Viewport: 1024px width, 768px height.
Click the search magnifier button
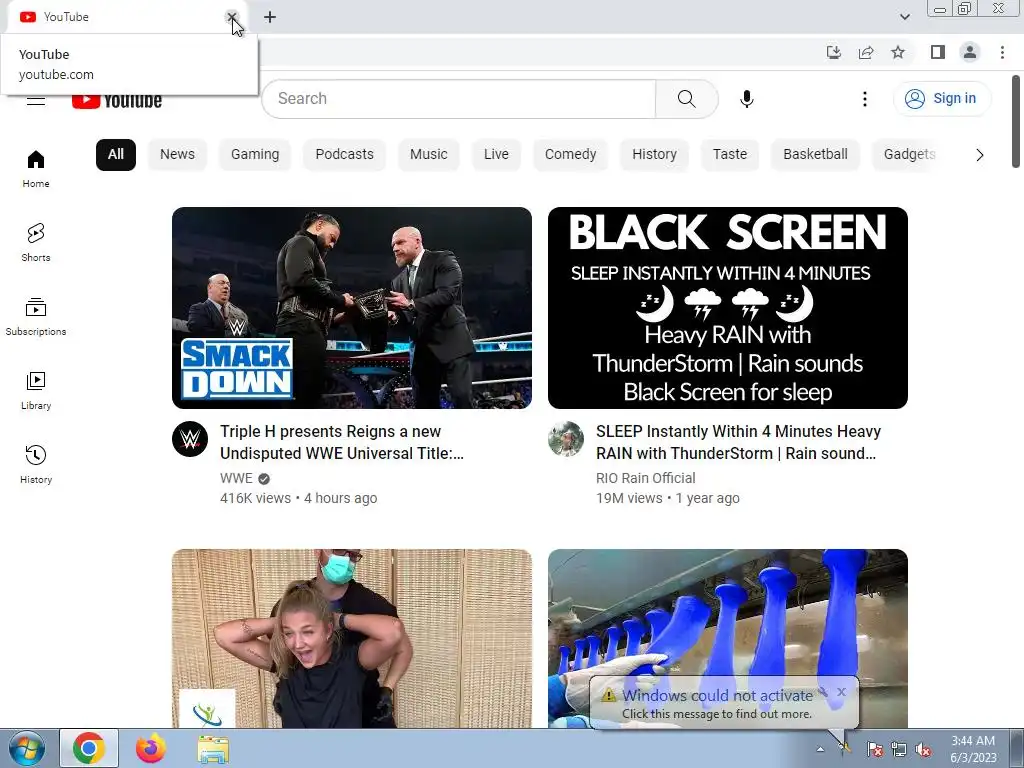point(686,99)
